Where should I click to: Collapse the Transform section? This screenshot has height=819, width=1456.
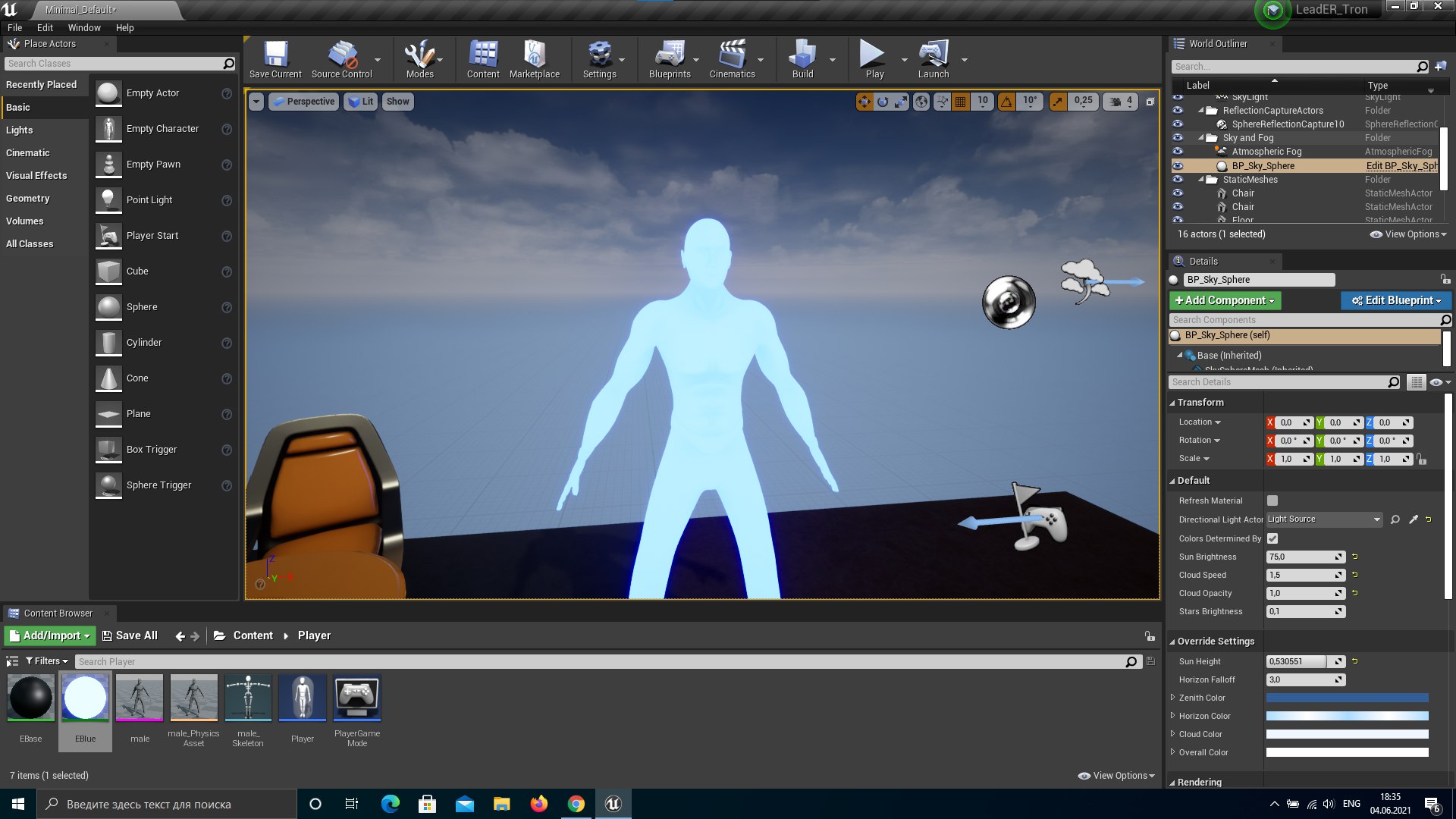[1172, 403]
